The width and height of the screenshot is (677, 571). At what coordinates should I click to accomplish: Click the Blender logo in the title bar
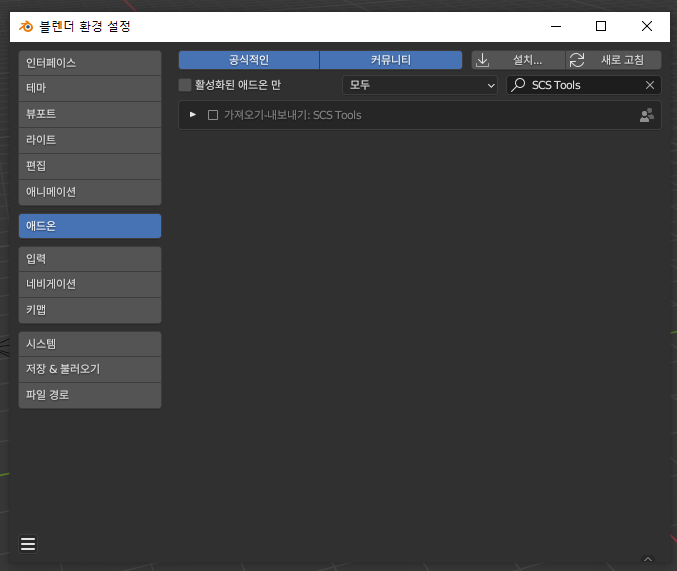click(x=26, y=27)
